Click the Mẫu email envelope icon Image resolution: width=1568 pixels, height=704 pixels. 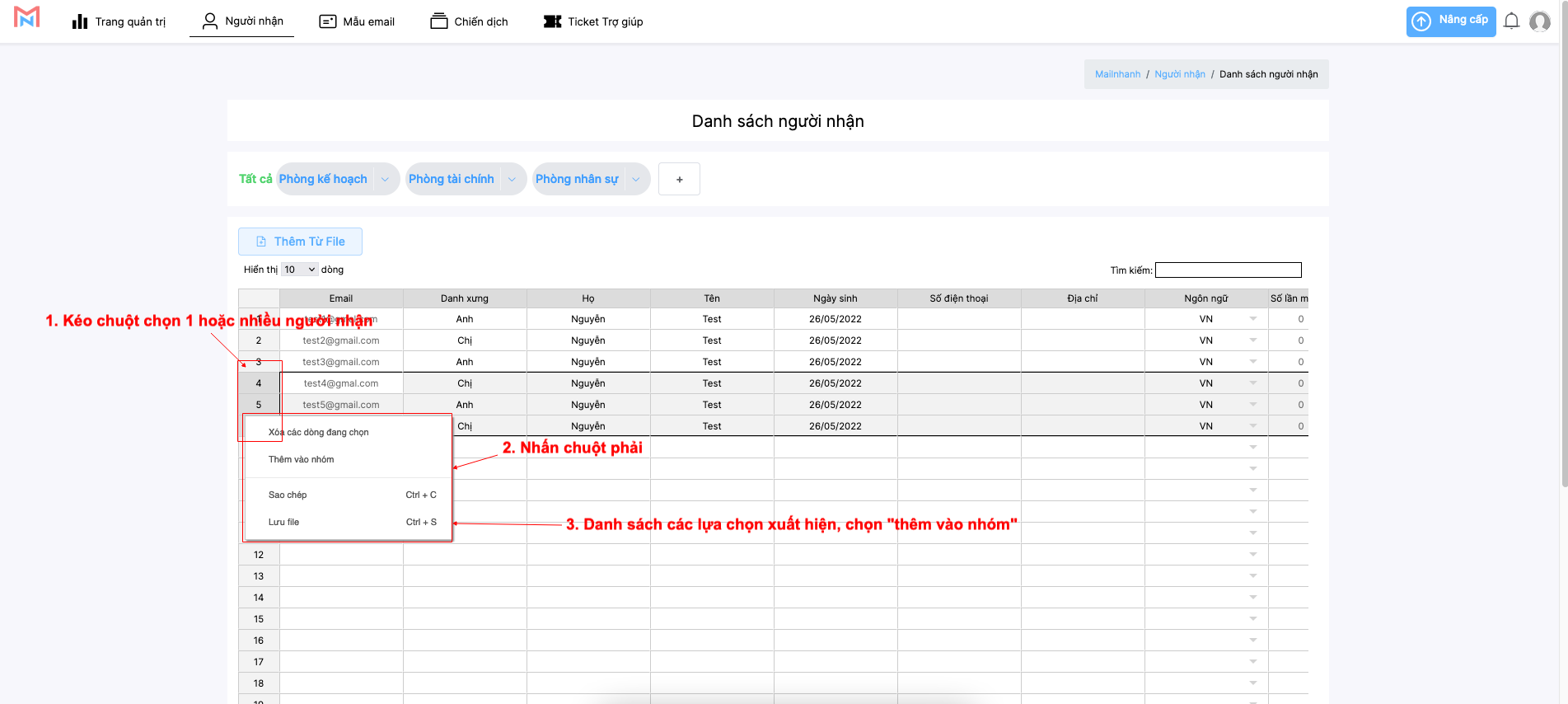point(328,21)
